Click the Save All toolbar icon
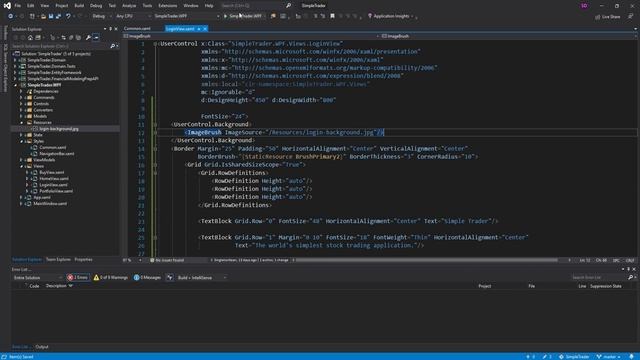The width and height of the screenshot is (640, 360). (58, 16)
